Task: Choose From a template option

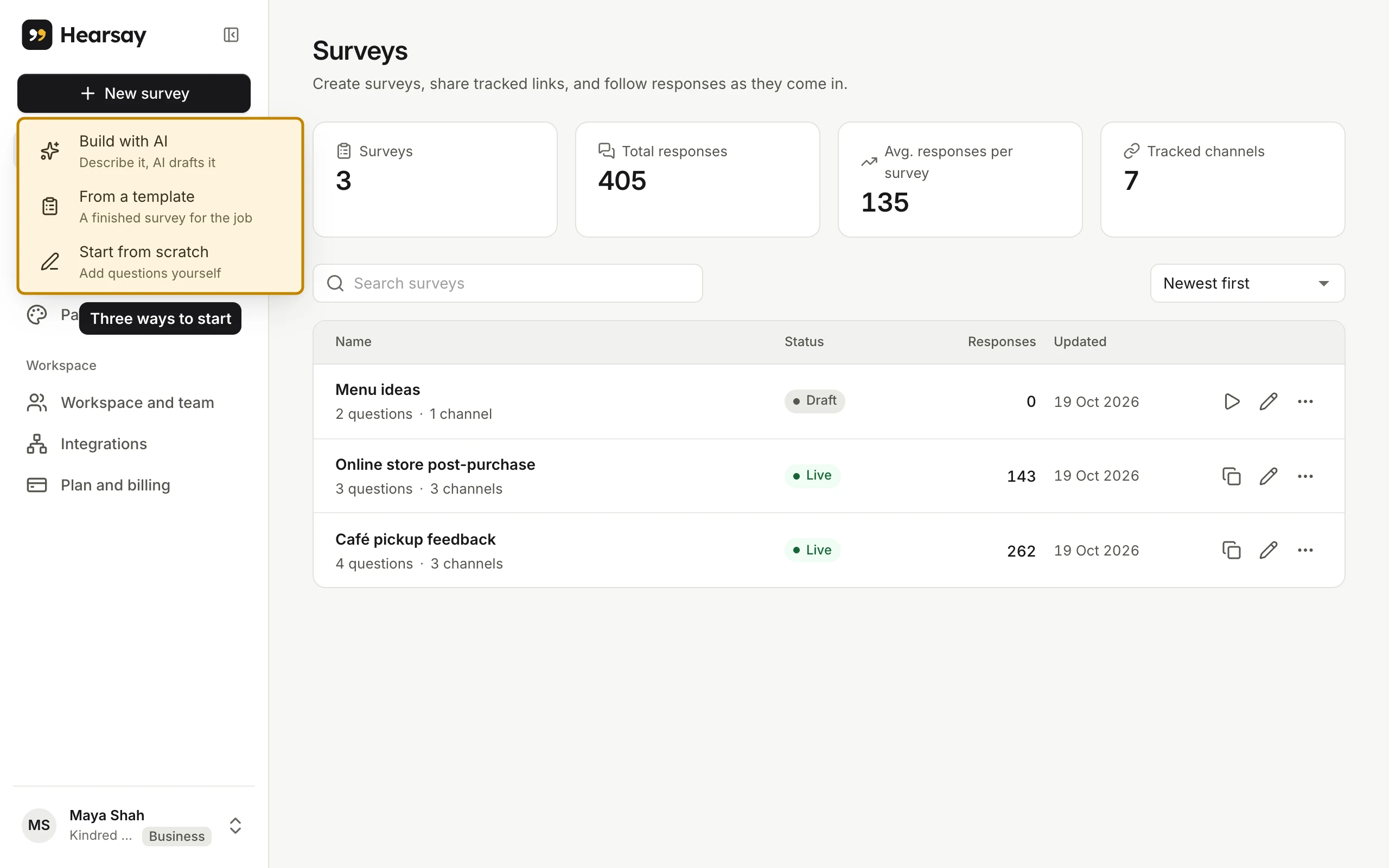Action: click(160, 207)
